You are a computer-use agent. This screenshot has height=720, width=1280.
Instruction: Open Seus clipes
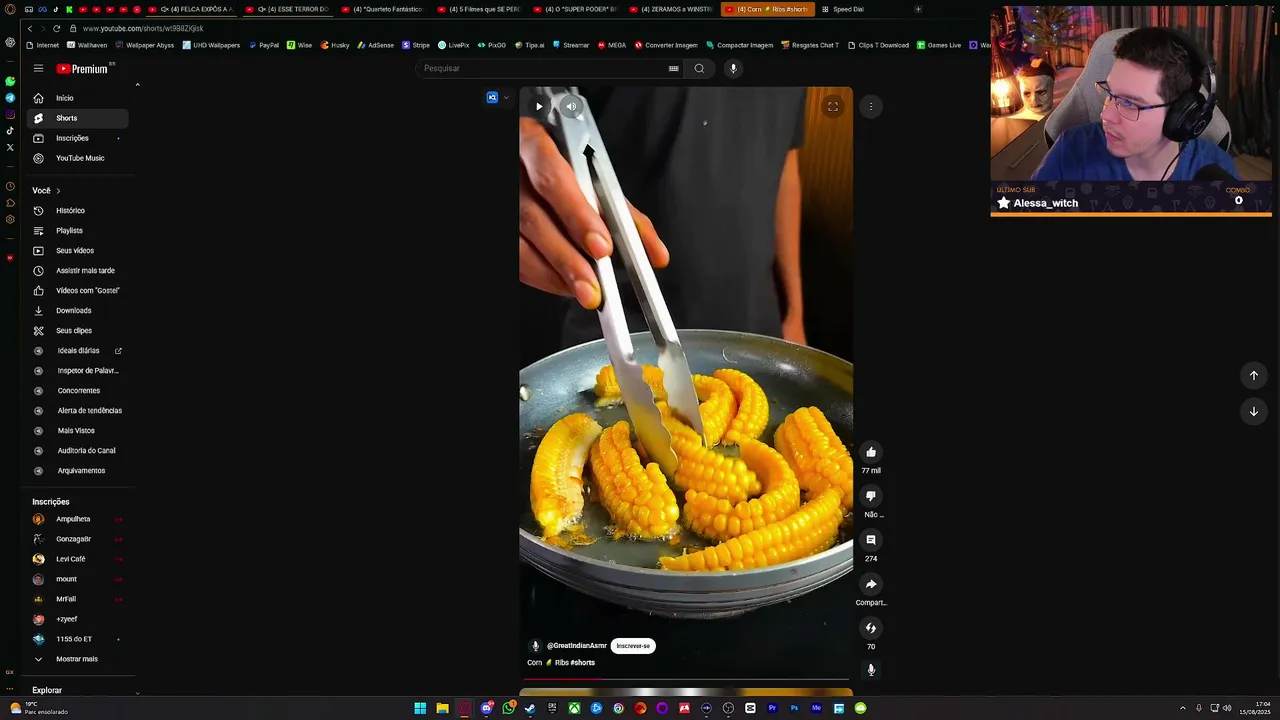(78, 330)
